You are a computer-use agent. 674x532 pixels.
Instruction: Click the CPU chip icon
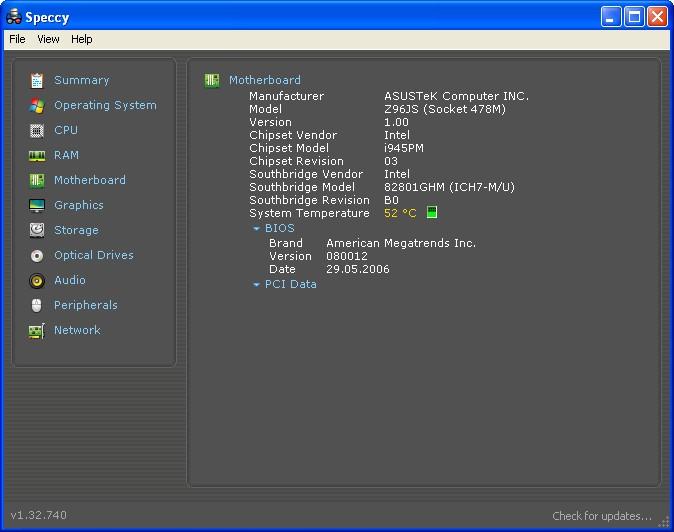coord(37,130)
